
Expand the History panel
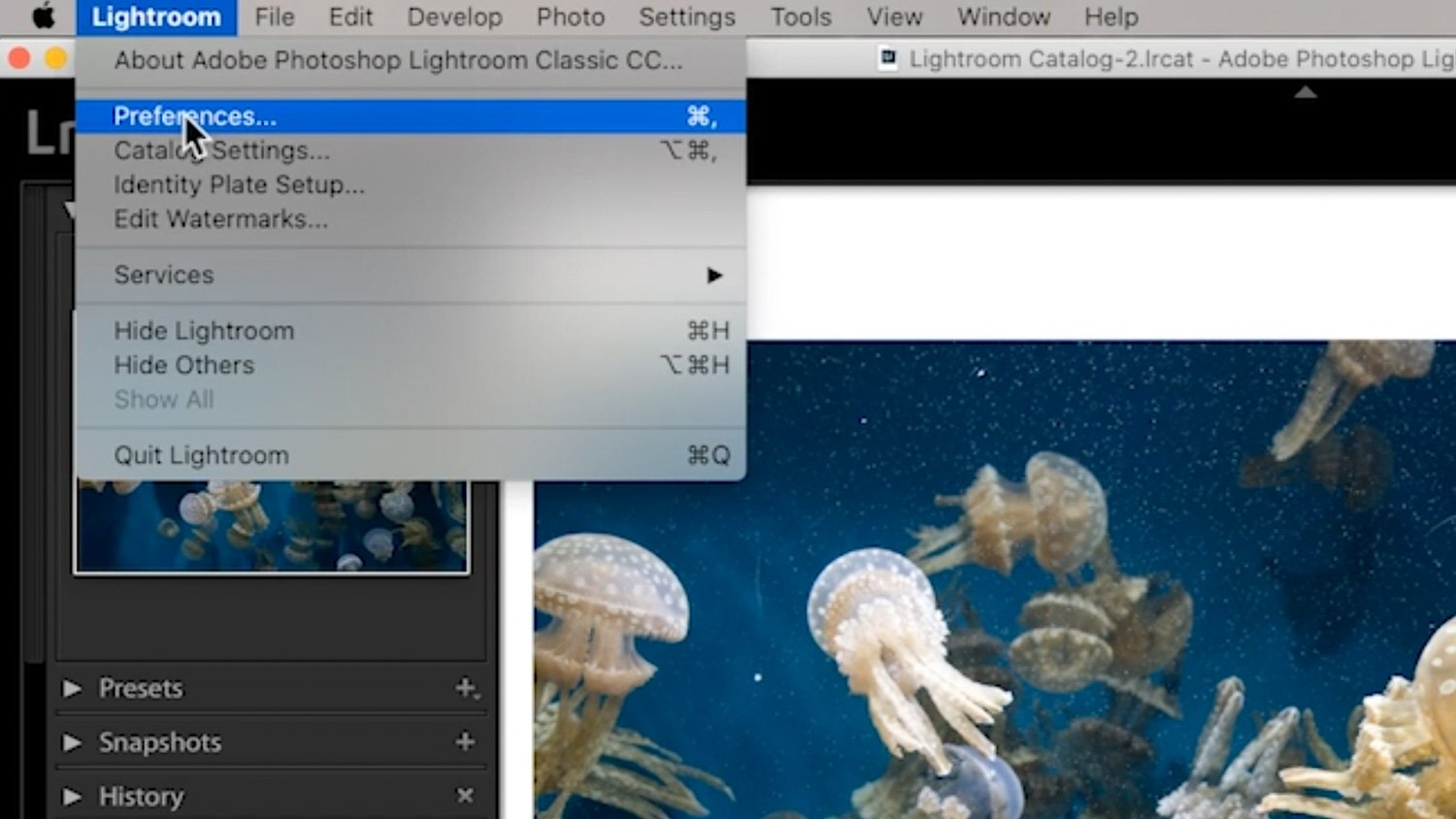[x=73, y=796]
